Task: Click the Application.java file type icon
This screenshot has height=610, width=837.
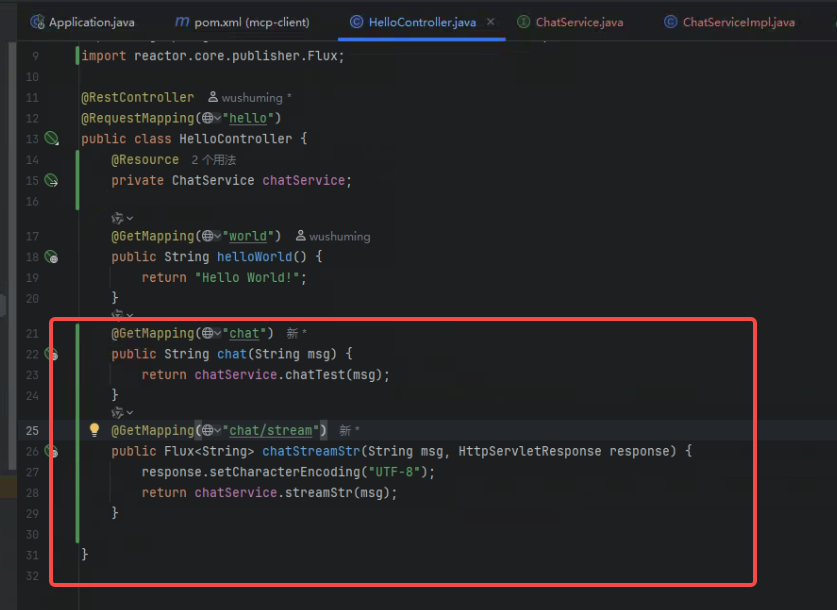Action: pos(37,22)
